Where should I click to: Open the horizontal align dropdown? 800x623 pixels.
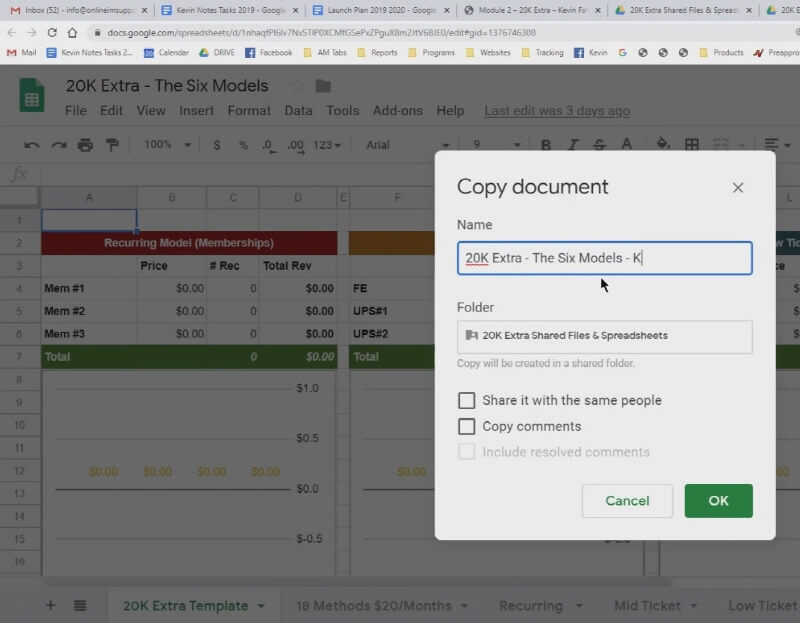tap(777, 145)
